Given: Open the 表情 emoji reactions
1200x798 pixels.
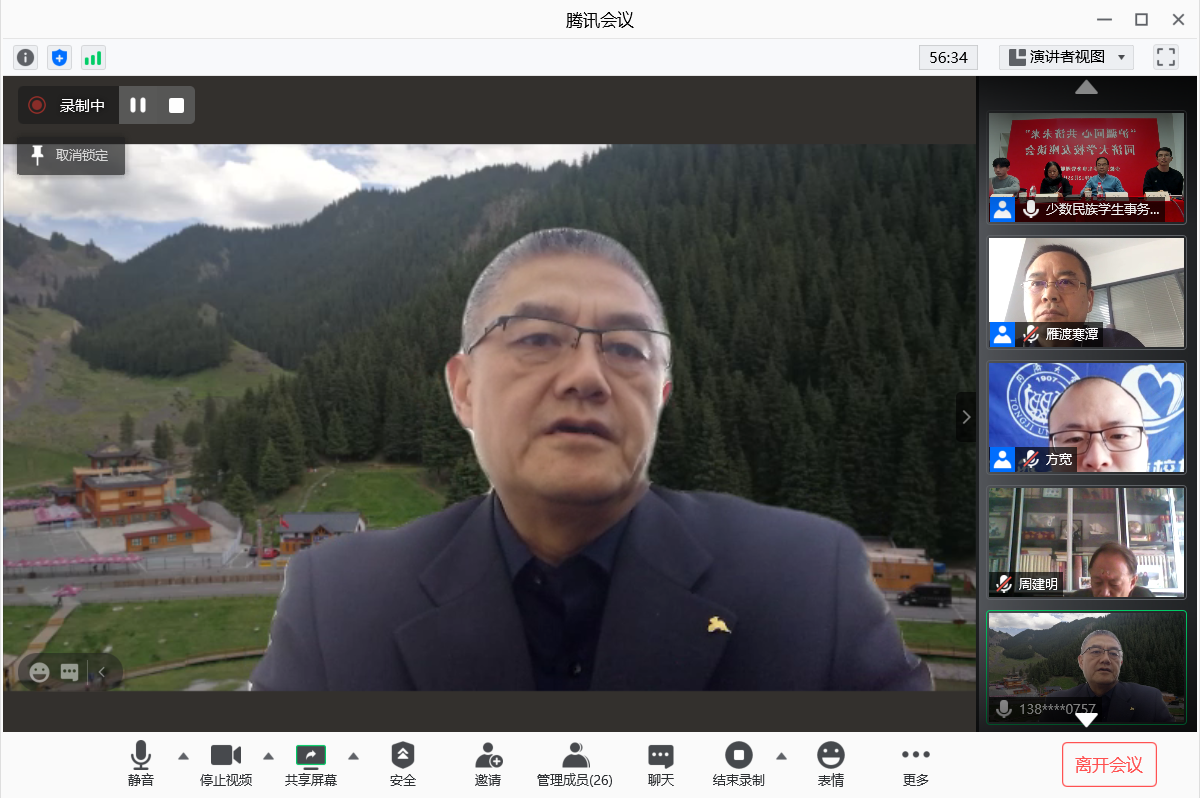Looking at the screenshot, I should tap(830, 764).
